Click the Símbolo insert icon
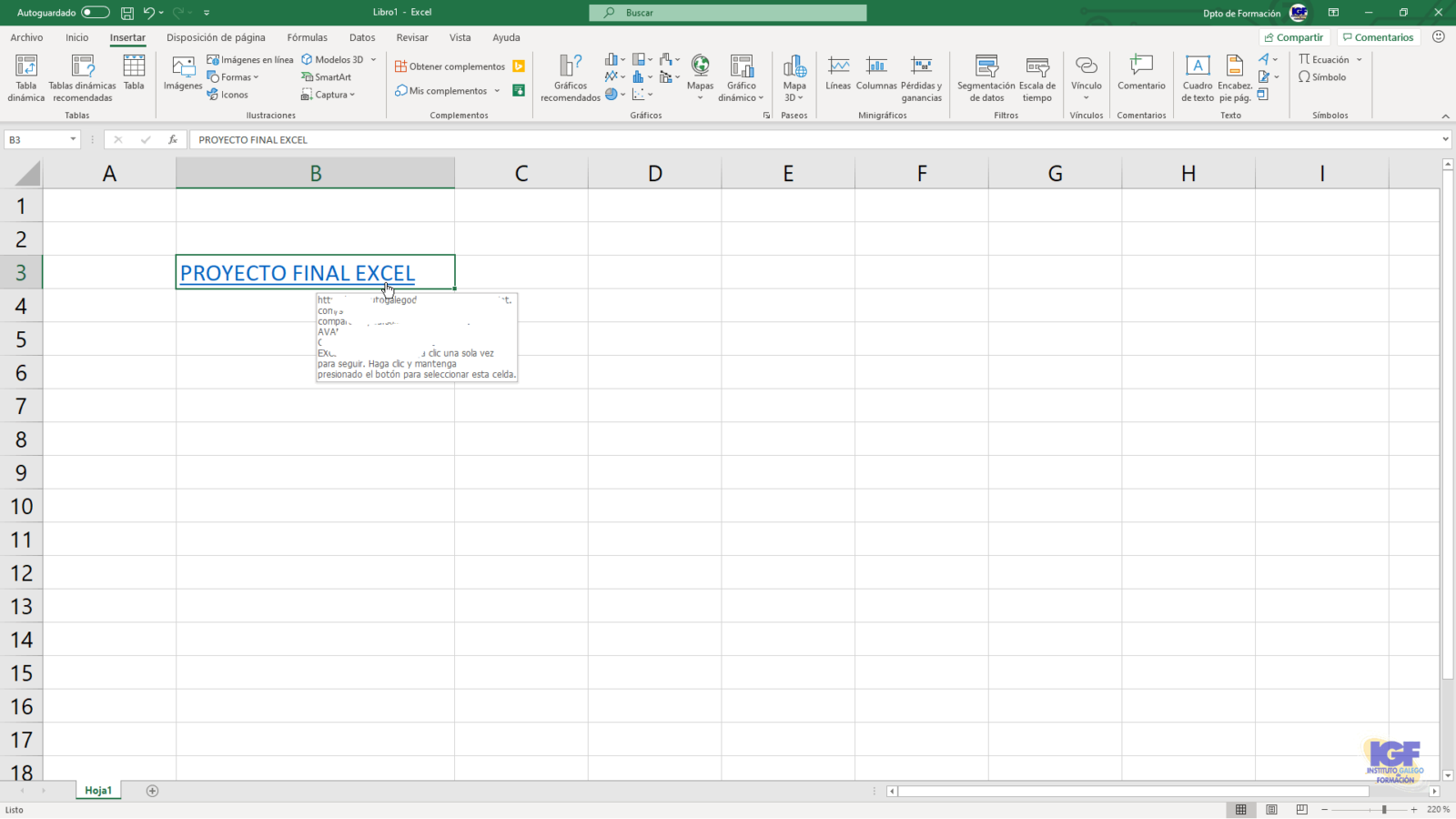This screenshot has height=819, width=1456. click(x=1322, y=77)
